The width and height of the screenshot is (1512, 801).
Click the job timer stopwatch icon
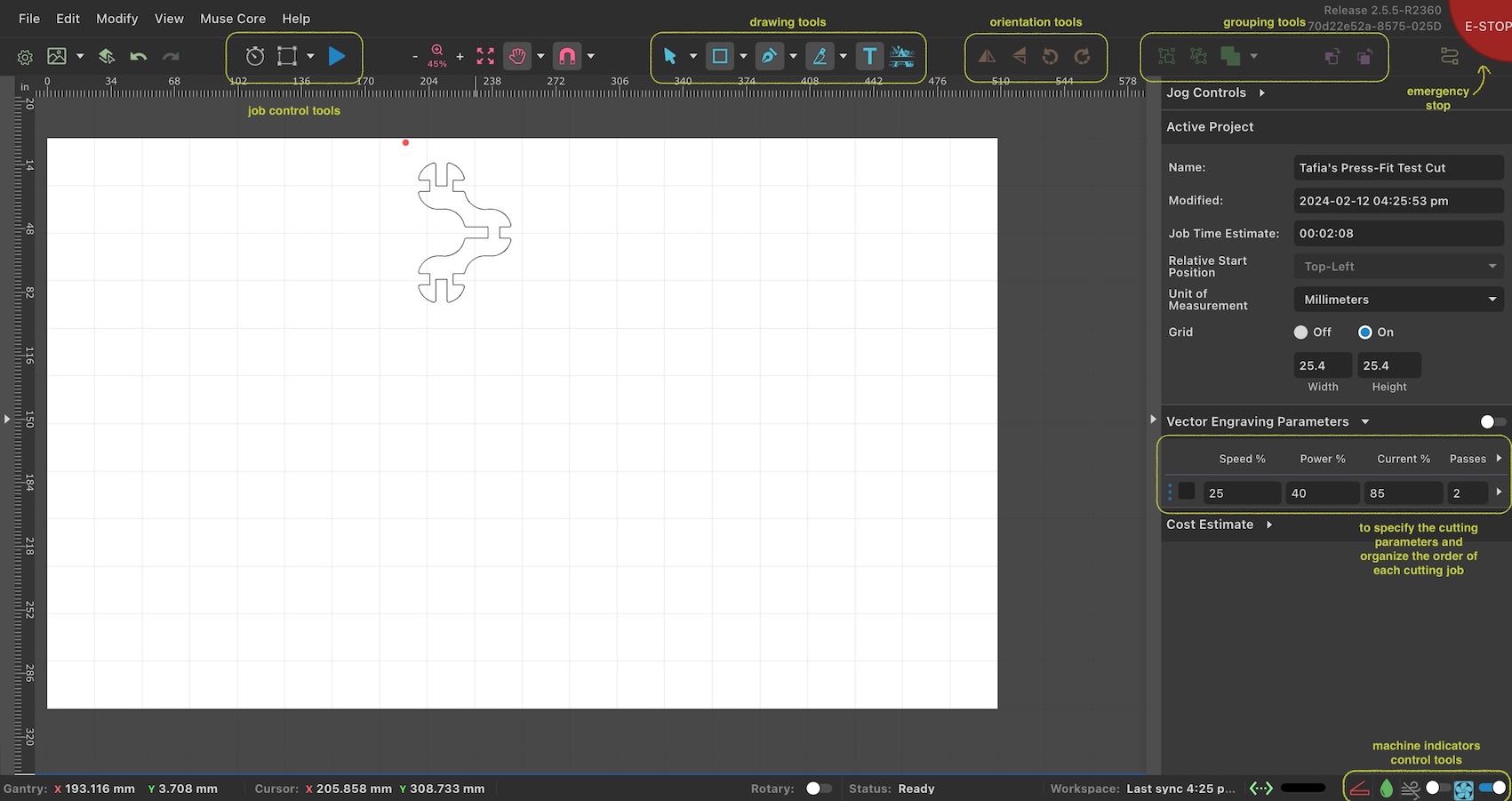click(x=255, y=56)
